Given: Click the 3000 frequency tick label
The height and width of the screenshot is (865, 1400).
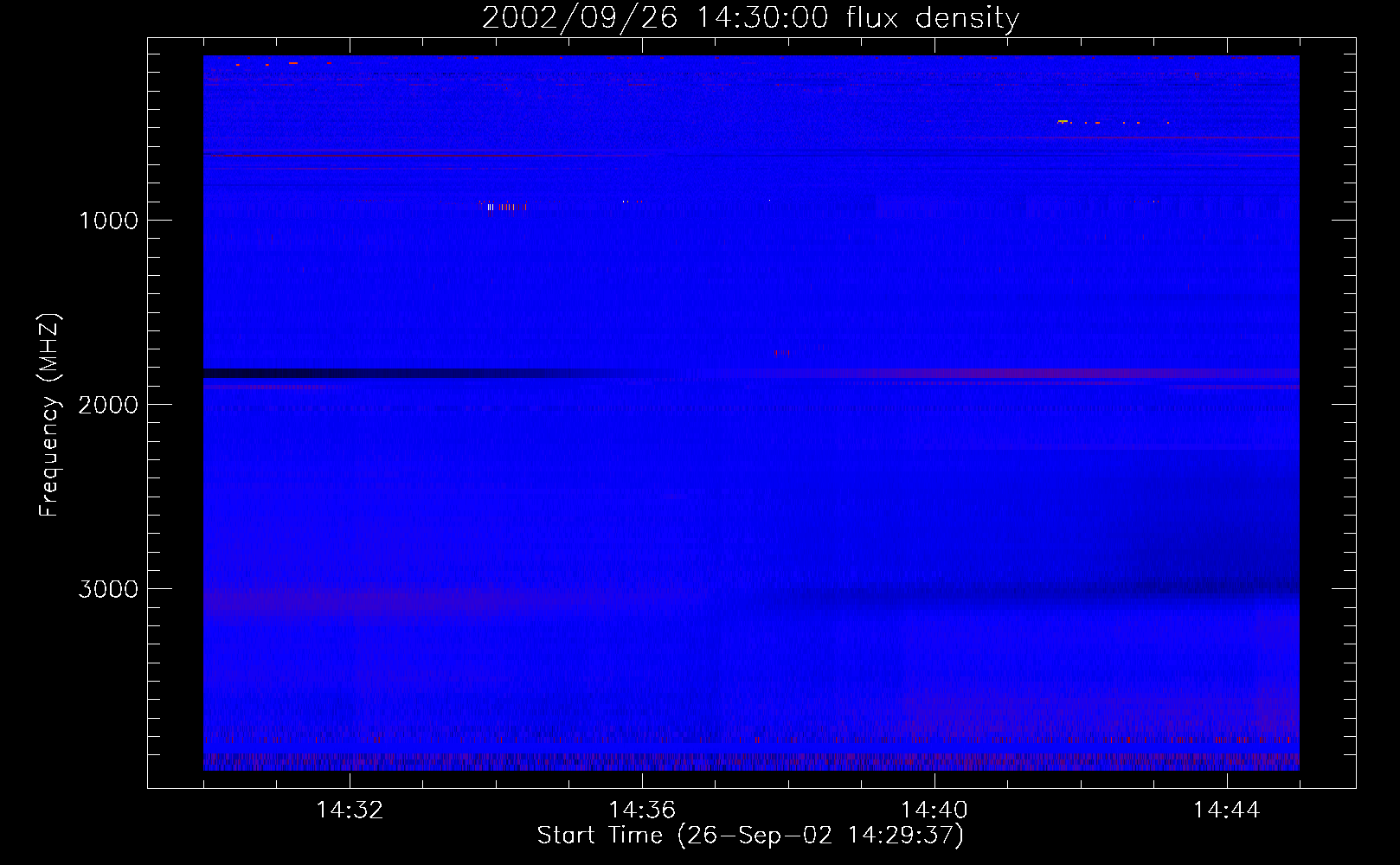Looking at the screenshot, I should point(108,589).
